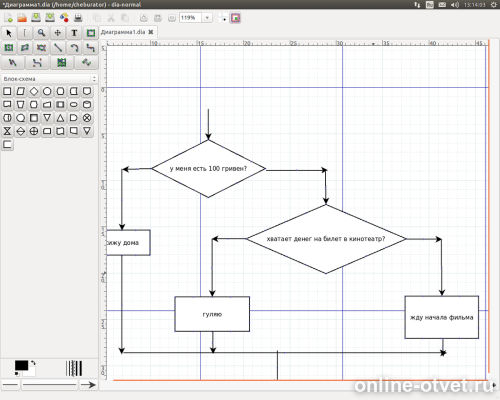Viewport: 500px width, 400px height.
Task: Close the Диаграмма1.dia tab
Action: click(x=151, y=32)
